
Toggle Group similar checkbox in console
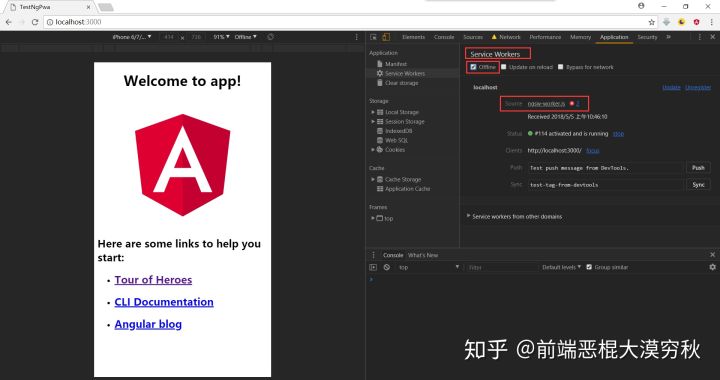click(589, 267)
